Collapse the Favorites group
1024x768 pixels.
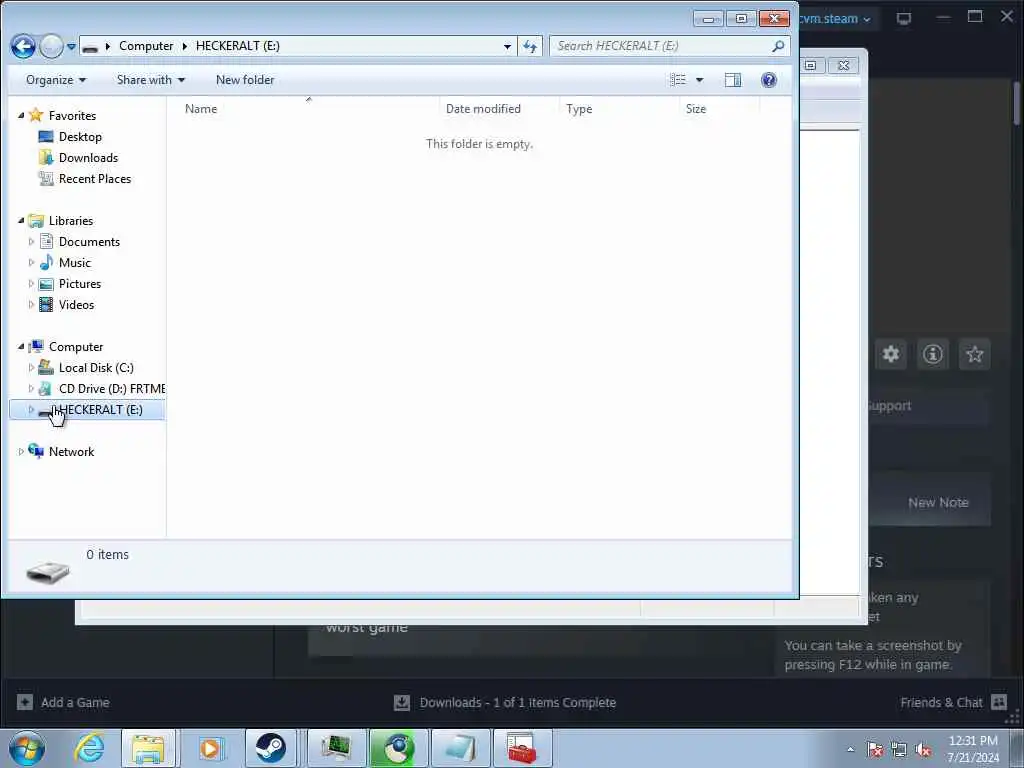coord(21,115)
